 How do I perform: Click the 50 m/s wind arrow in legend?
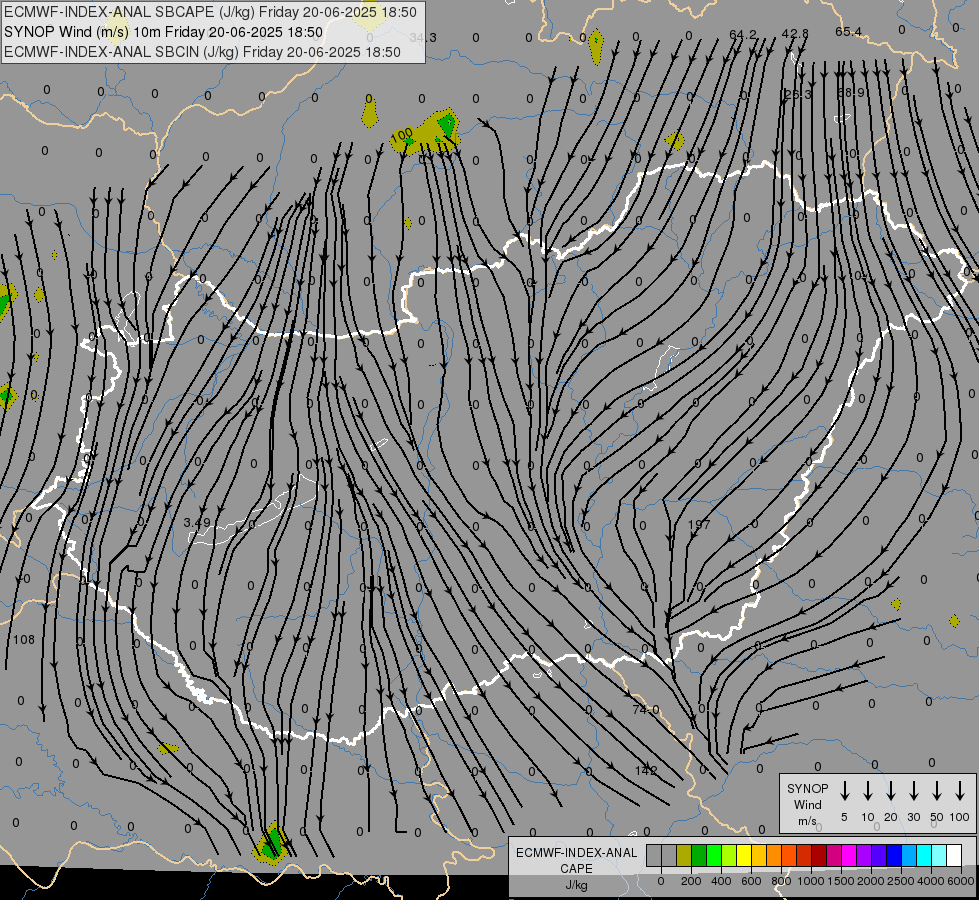[937, 790]
